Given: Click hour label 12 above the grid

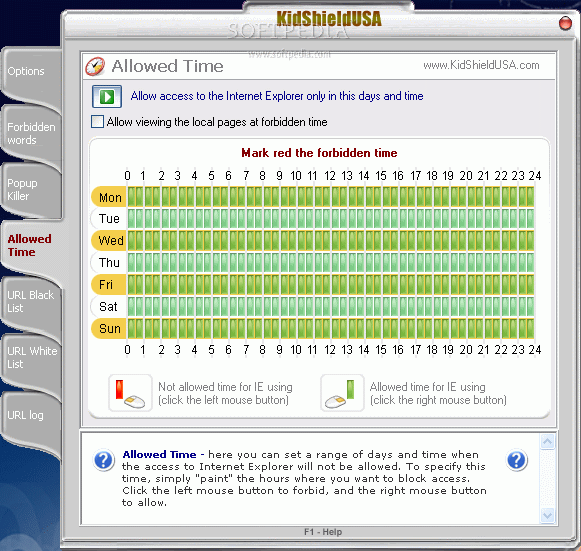Looking at the screenshot, I should [330, 176].
